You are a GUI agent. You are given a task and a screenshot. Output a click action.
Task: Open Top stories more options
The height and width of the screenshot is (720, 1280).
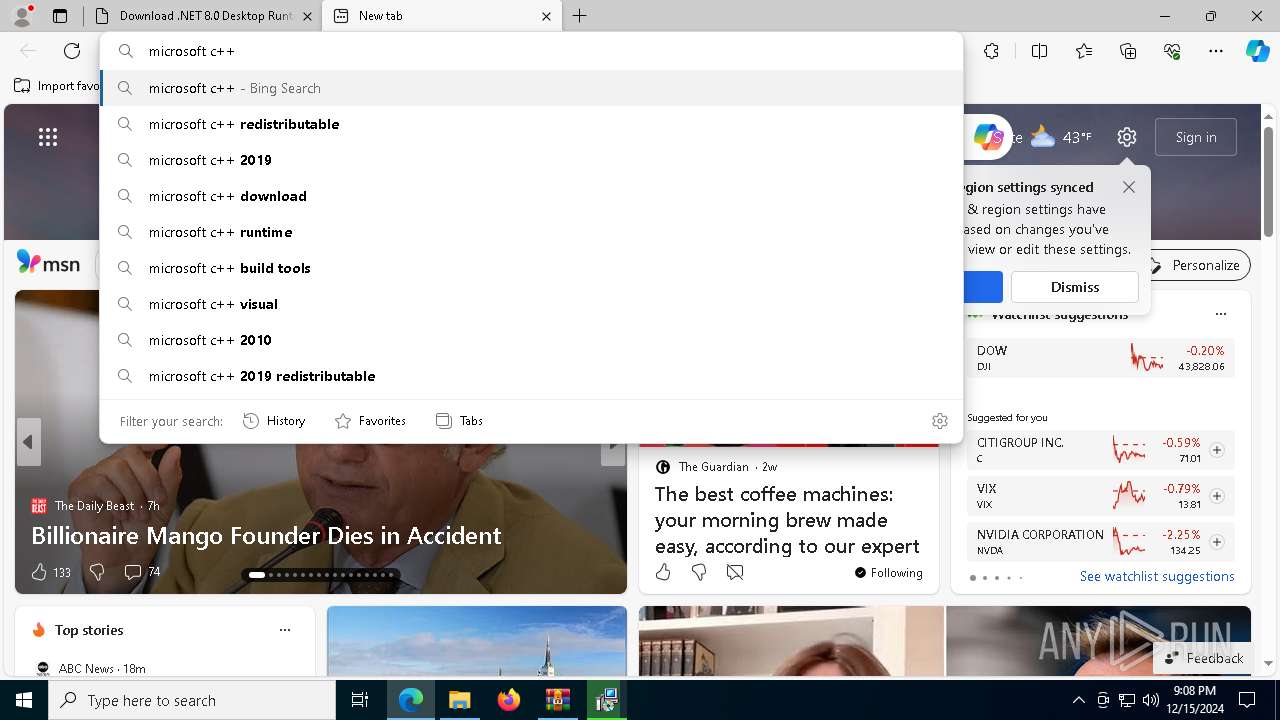click(285, 630)
